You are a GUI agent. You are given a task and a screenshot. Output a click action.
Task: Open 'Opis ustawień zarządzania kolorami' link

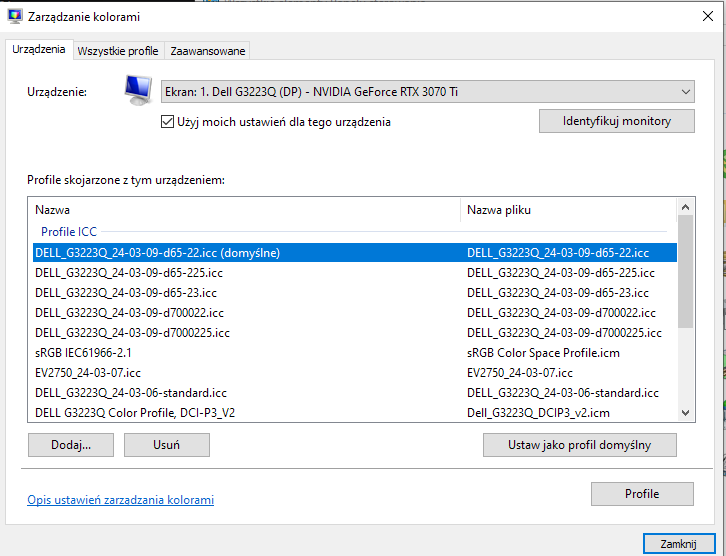[120, 500]
